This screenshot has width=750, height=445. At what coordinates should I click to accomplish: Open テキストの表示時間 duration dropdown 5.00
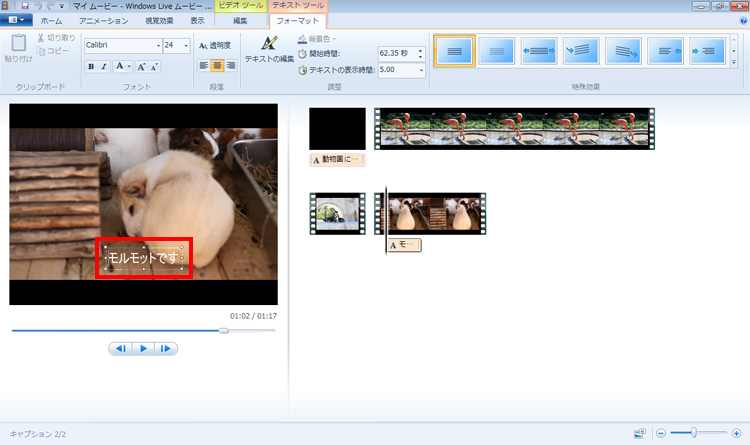coord(421,70)
